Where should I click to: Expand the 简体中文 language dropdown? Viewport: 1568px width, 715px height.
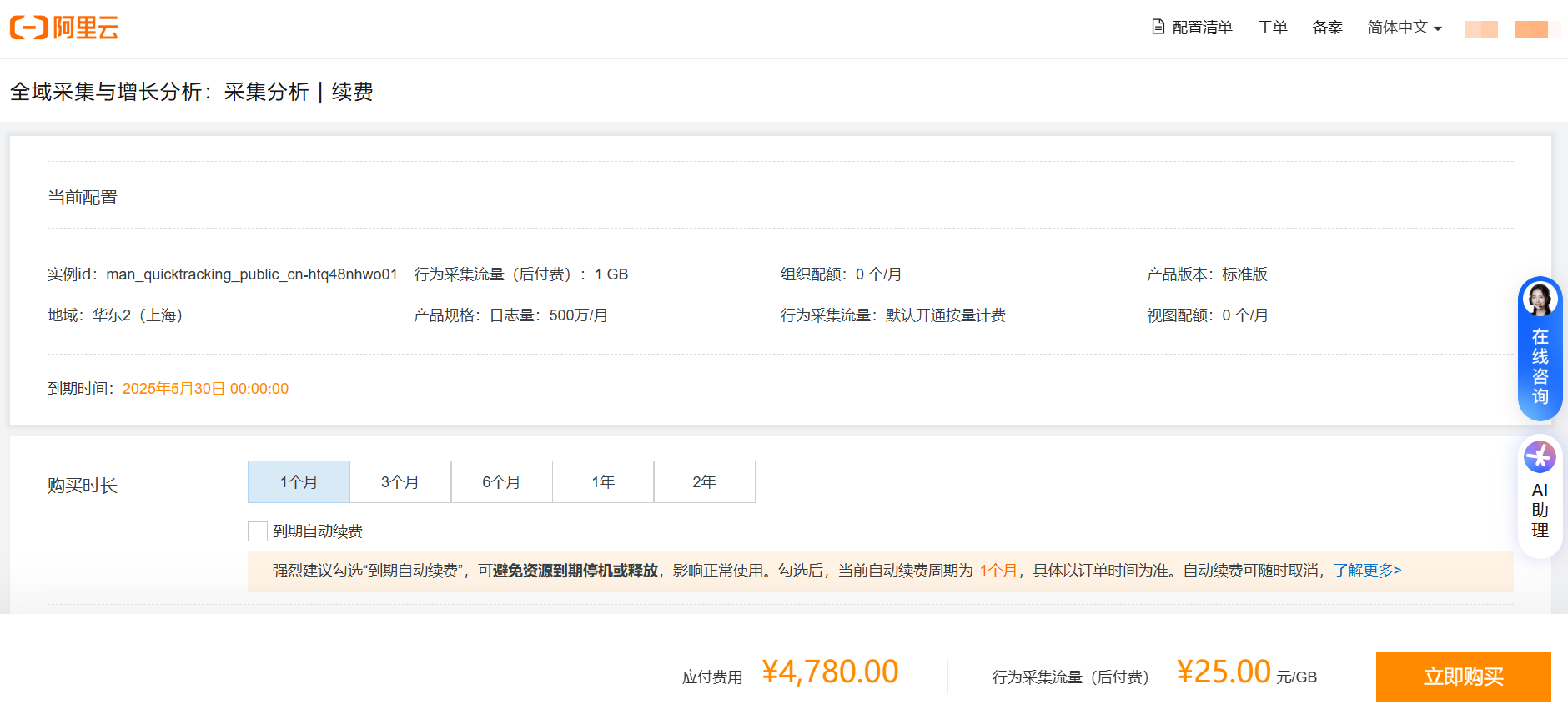1405,28
